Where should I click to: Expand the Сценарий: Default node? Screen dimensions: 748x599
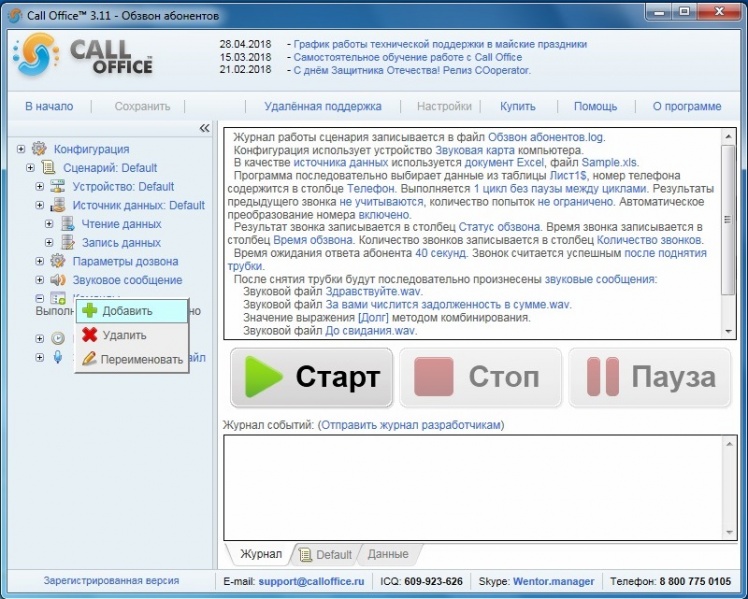(x=31, y=167)
